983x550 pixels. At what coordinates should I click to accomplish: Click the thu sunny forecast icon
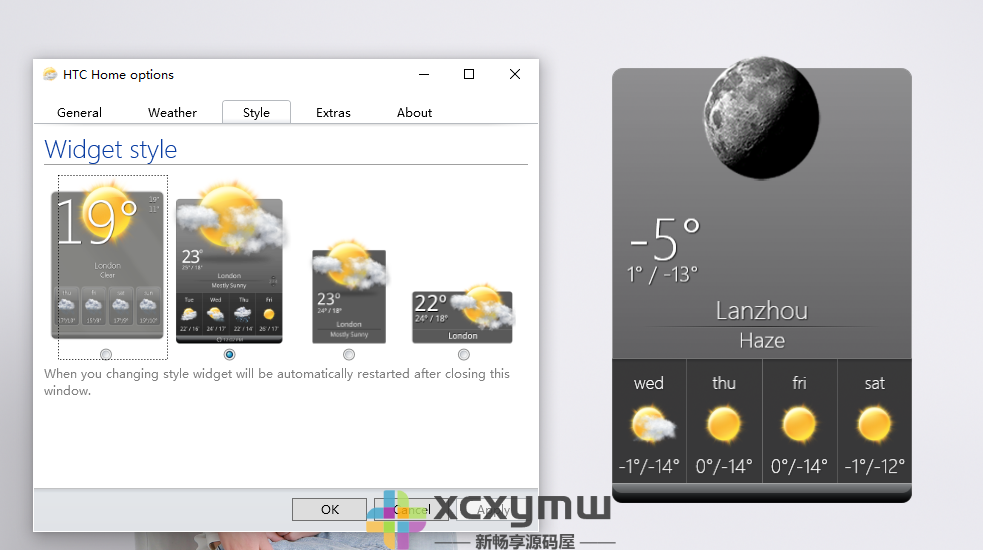pos(723,424)
